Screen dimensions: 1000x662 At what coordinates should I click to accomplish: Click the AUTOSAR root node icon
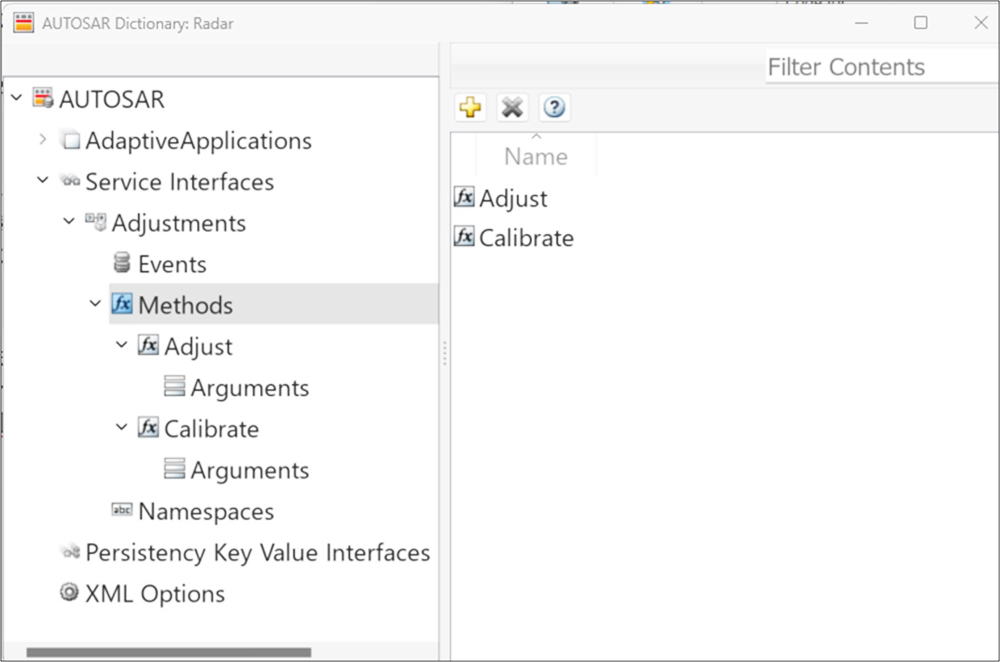pyautogui.click(x=43, y=98)
